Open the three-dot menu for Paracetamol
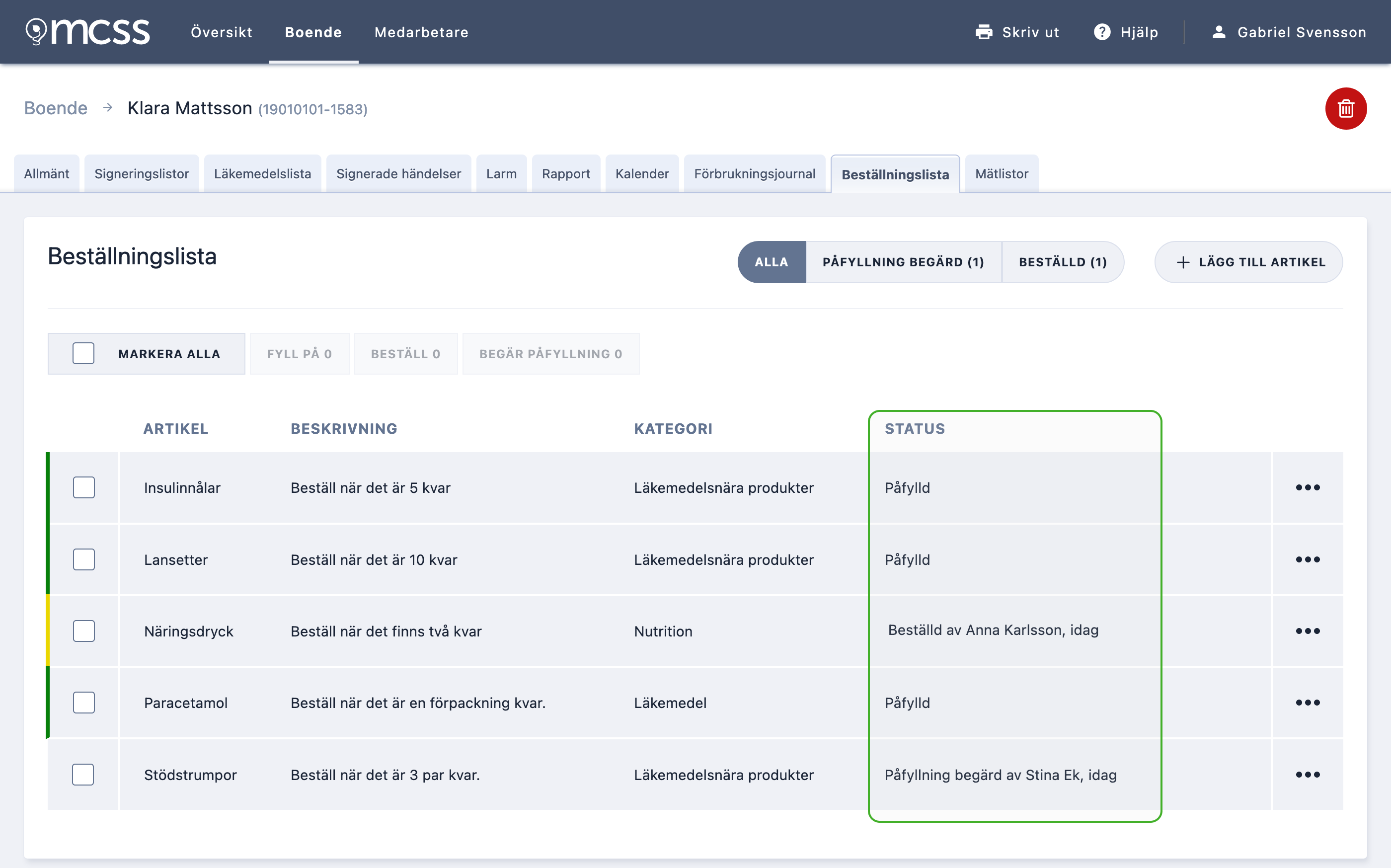The height and width of the screenshot is (868, 1391). pos(1308,703)
